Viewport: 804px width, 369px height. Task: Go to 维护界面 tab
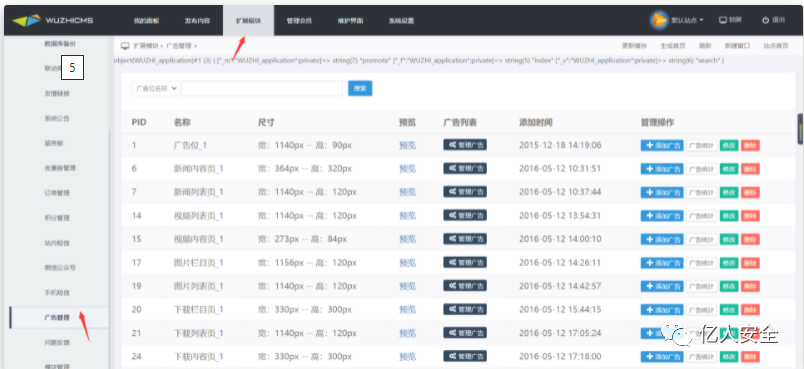coord(350,21)
